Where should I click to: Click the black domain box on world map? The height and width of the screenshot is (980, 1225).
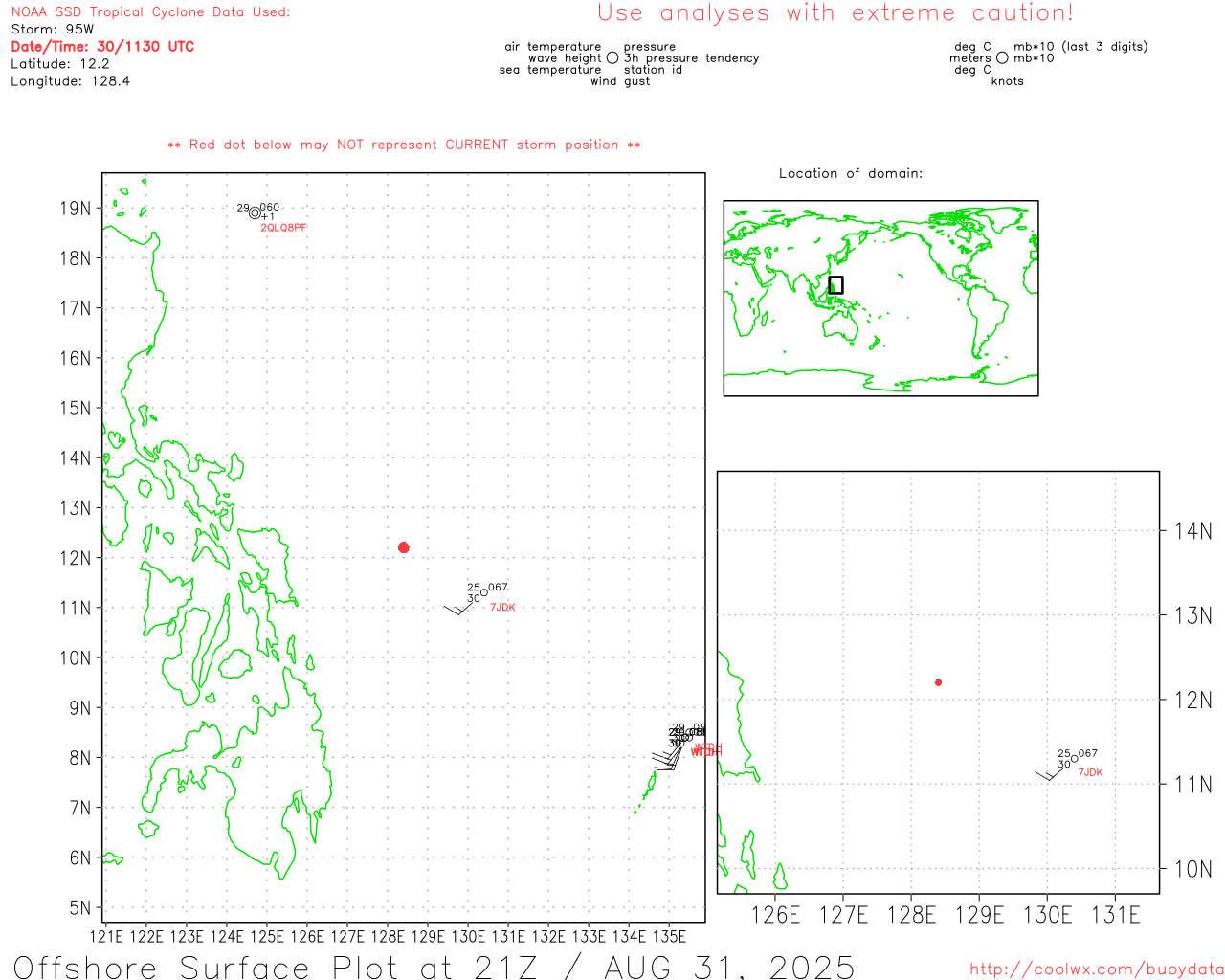click(x=835, y=285)
